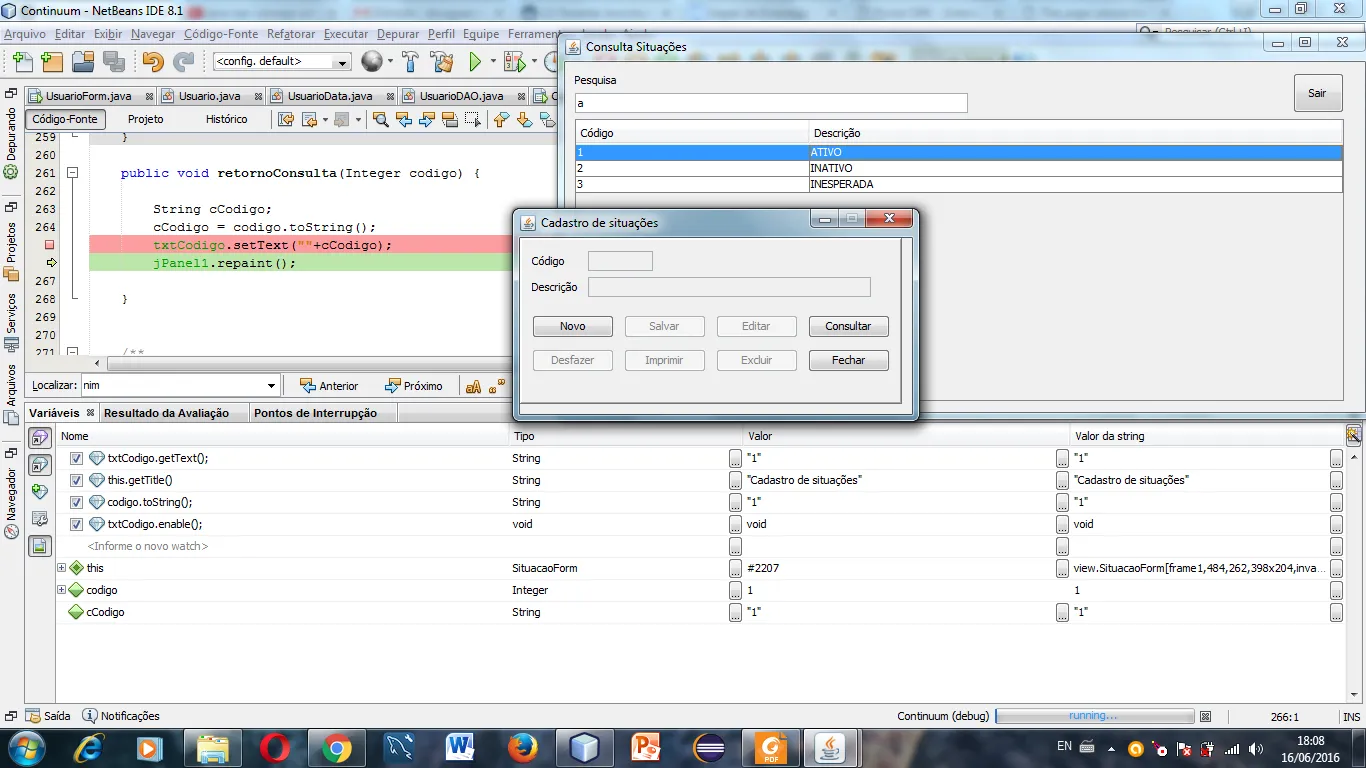This screenshot has width=1366, height=768.
Task: Click the Build Project hammer icon
Action: [x=410, y=62]
